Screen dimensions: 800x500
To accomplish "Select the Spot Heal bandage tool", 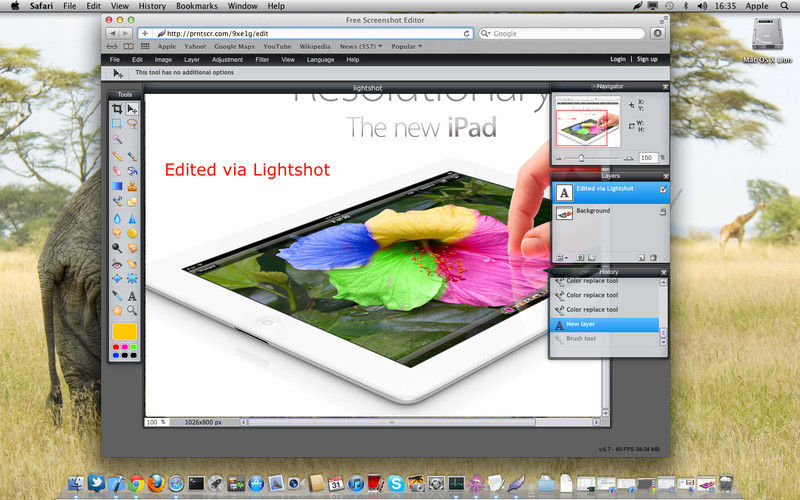I will pyautogui.click(x=132, y=264).
